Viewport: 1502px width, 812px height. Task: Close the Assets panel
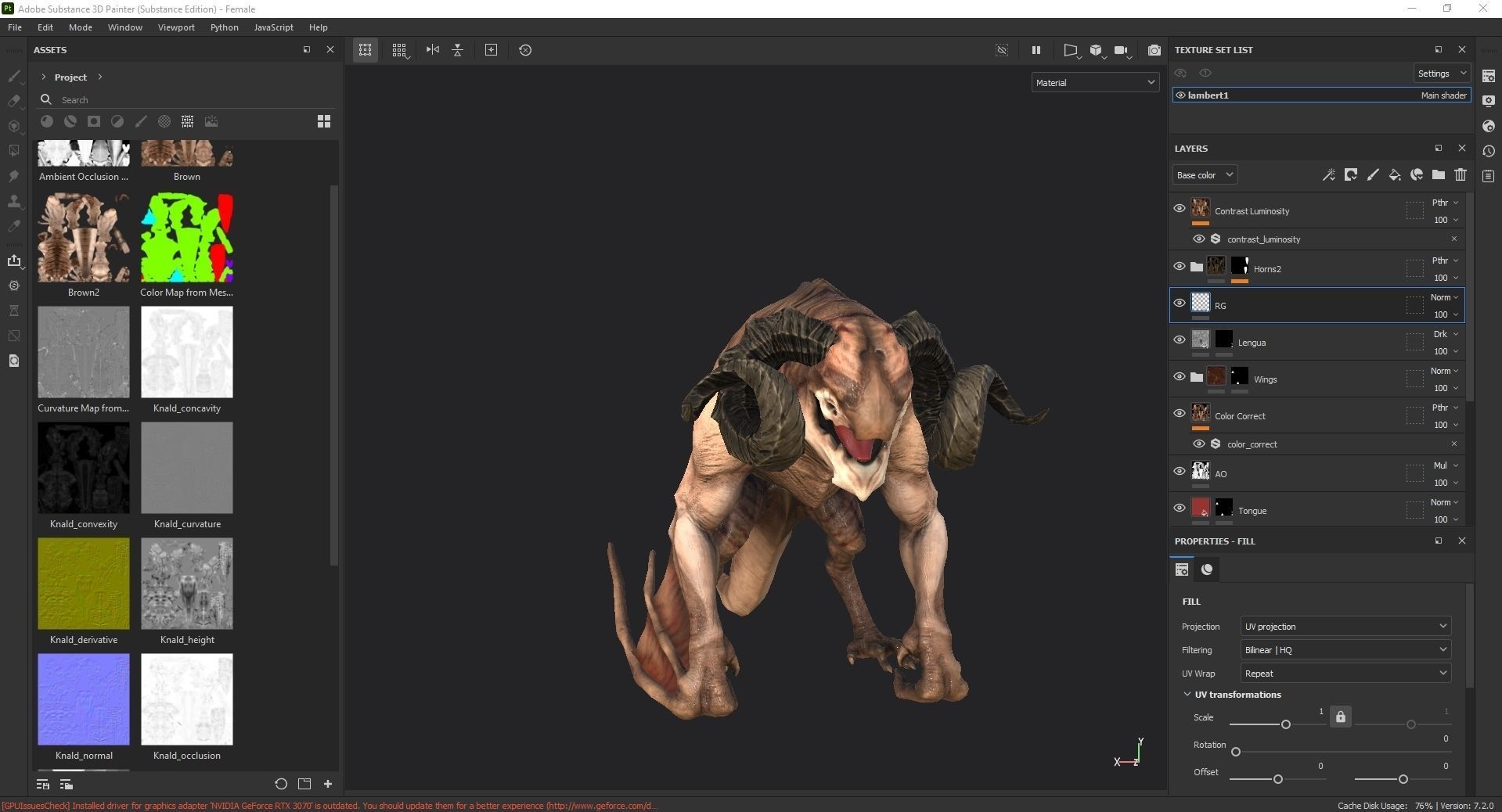pos(330,49)
